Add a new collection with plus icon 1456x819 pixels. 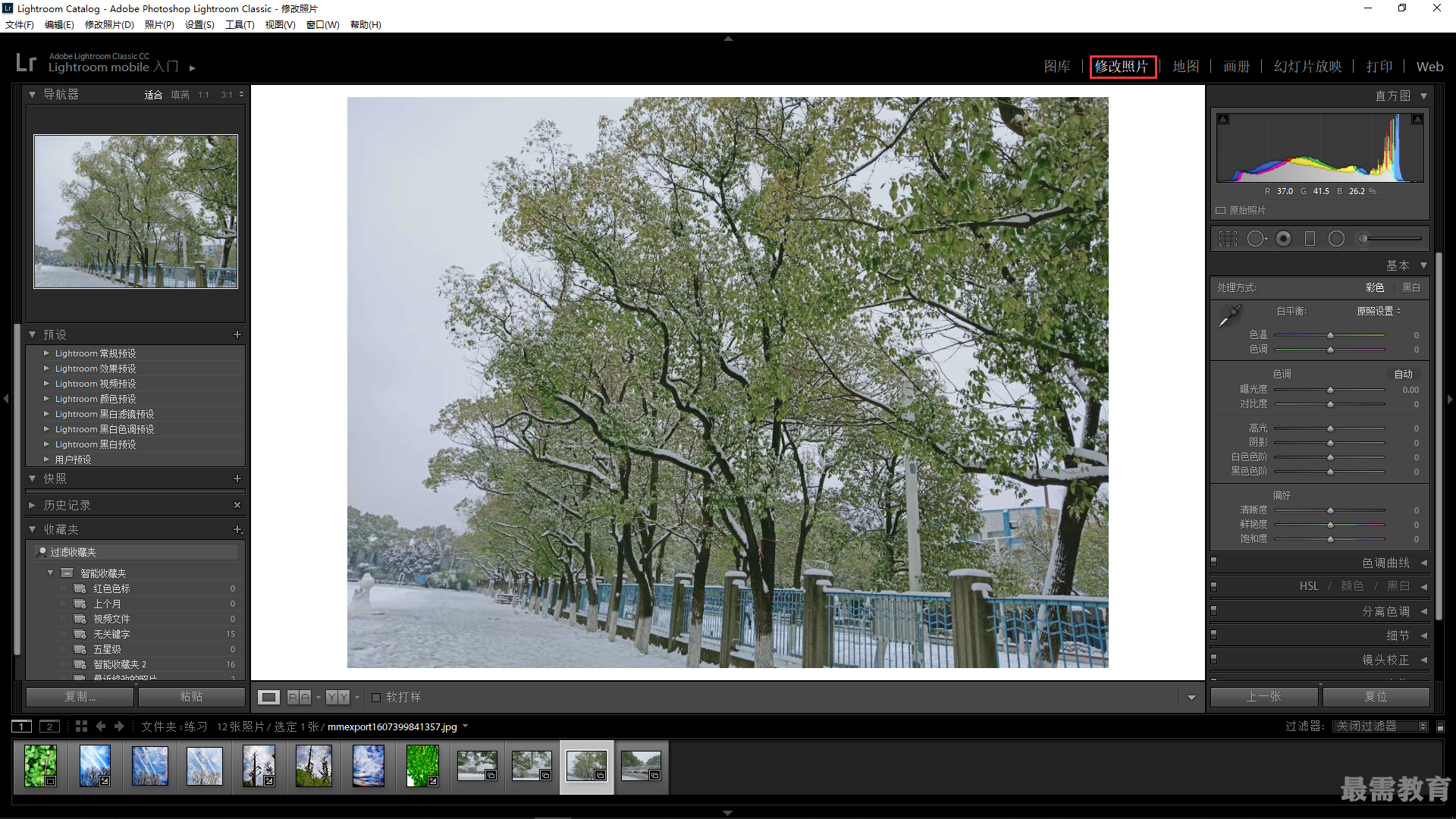(x=237, y=529)
